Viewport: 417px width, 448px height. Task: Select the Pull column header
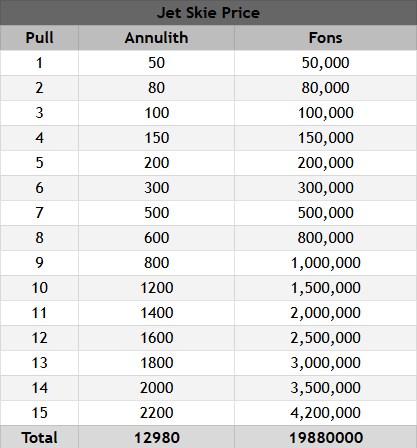point(39,38)
